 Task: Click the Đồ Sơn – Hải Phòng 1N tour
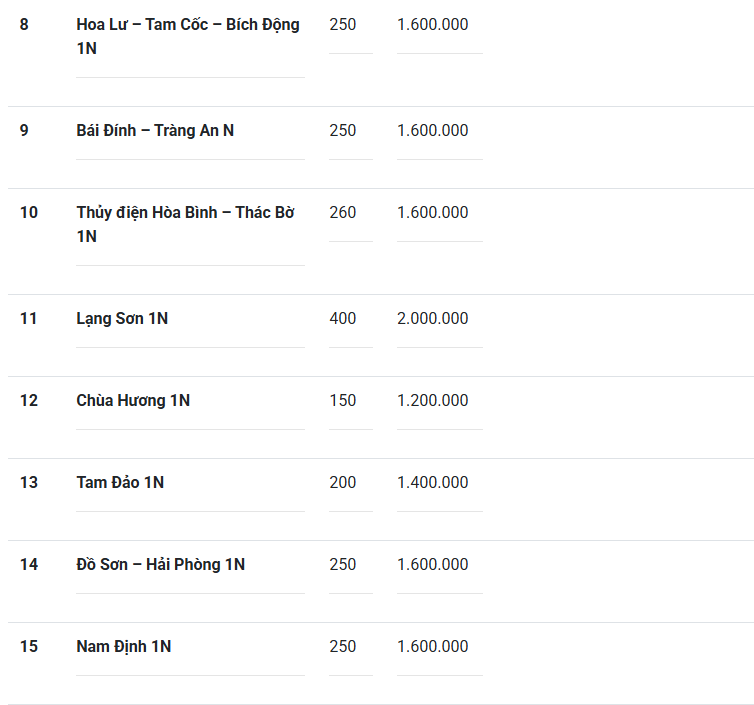[160, 564]
